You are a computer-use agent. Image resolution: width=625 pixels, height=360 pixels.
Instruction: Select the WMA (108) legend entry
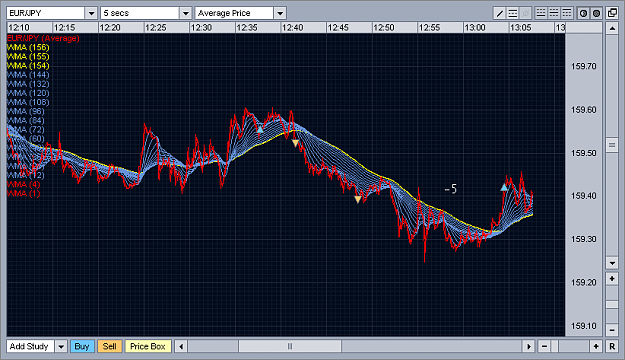click(28, 102)
